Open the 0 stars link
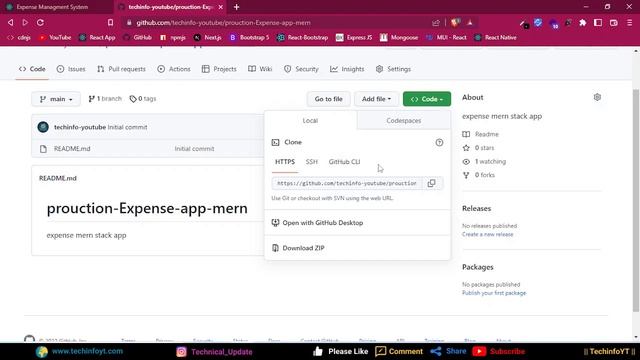Image resolution: width=640 pixels, height=360 pixels. [478, 148]
